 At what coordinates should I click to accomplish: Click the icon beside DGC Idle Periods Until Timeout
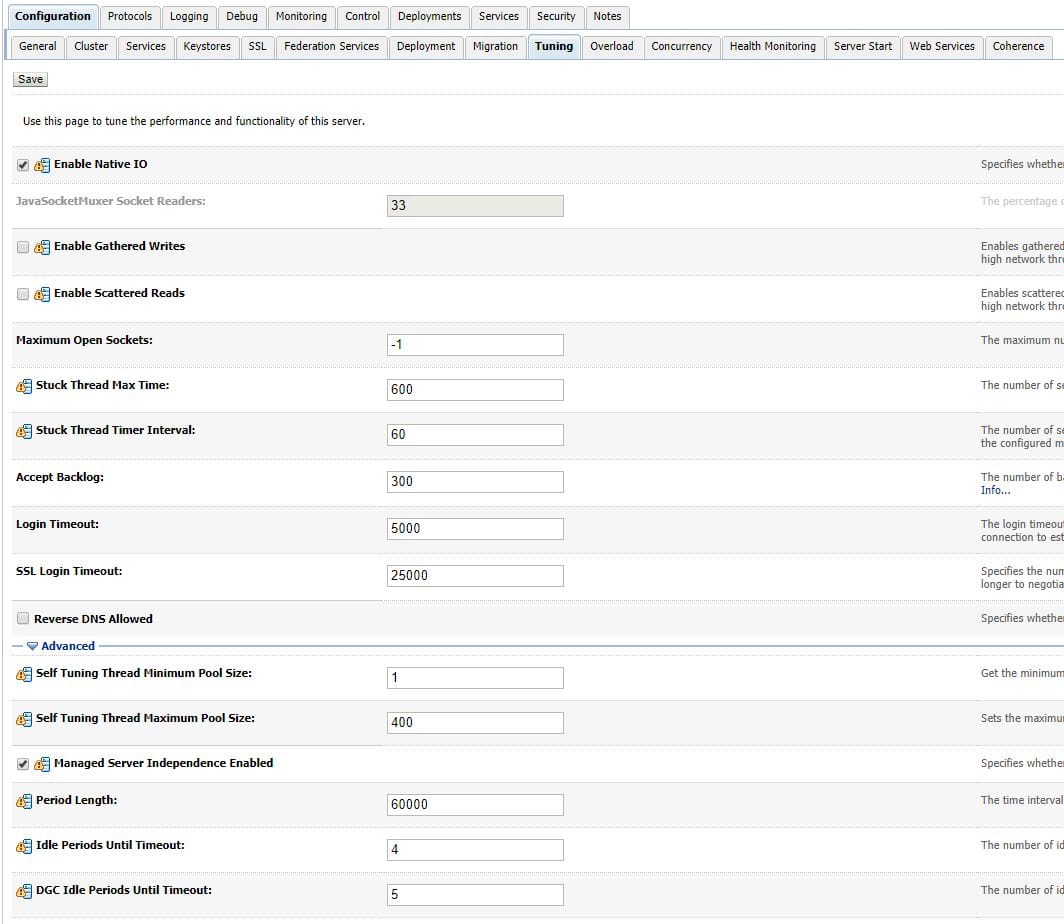pos(22,890)
